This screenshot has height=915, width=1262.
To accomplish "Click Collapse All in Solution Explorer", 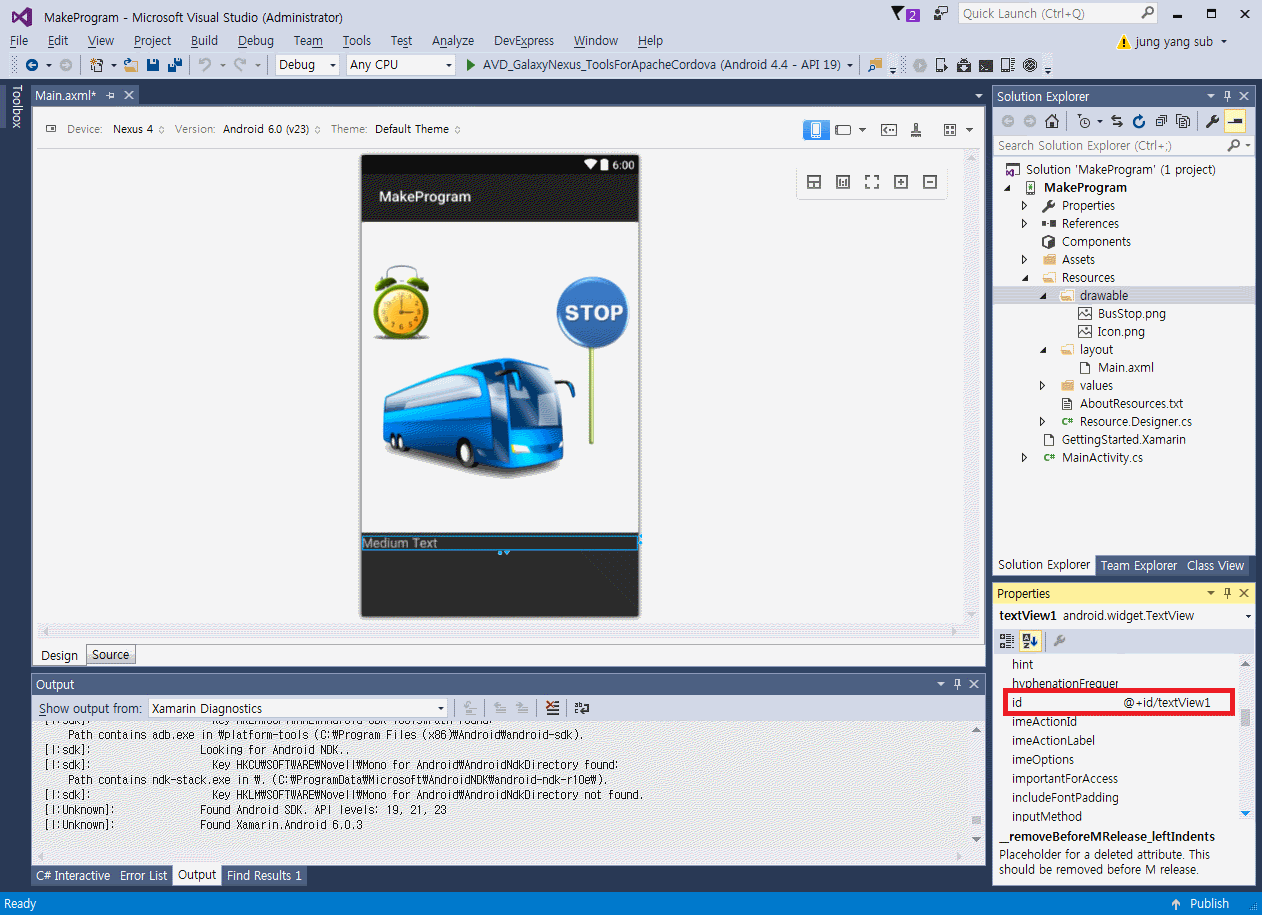I will point(1161,121).
